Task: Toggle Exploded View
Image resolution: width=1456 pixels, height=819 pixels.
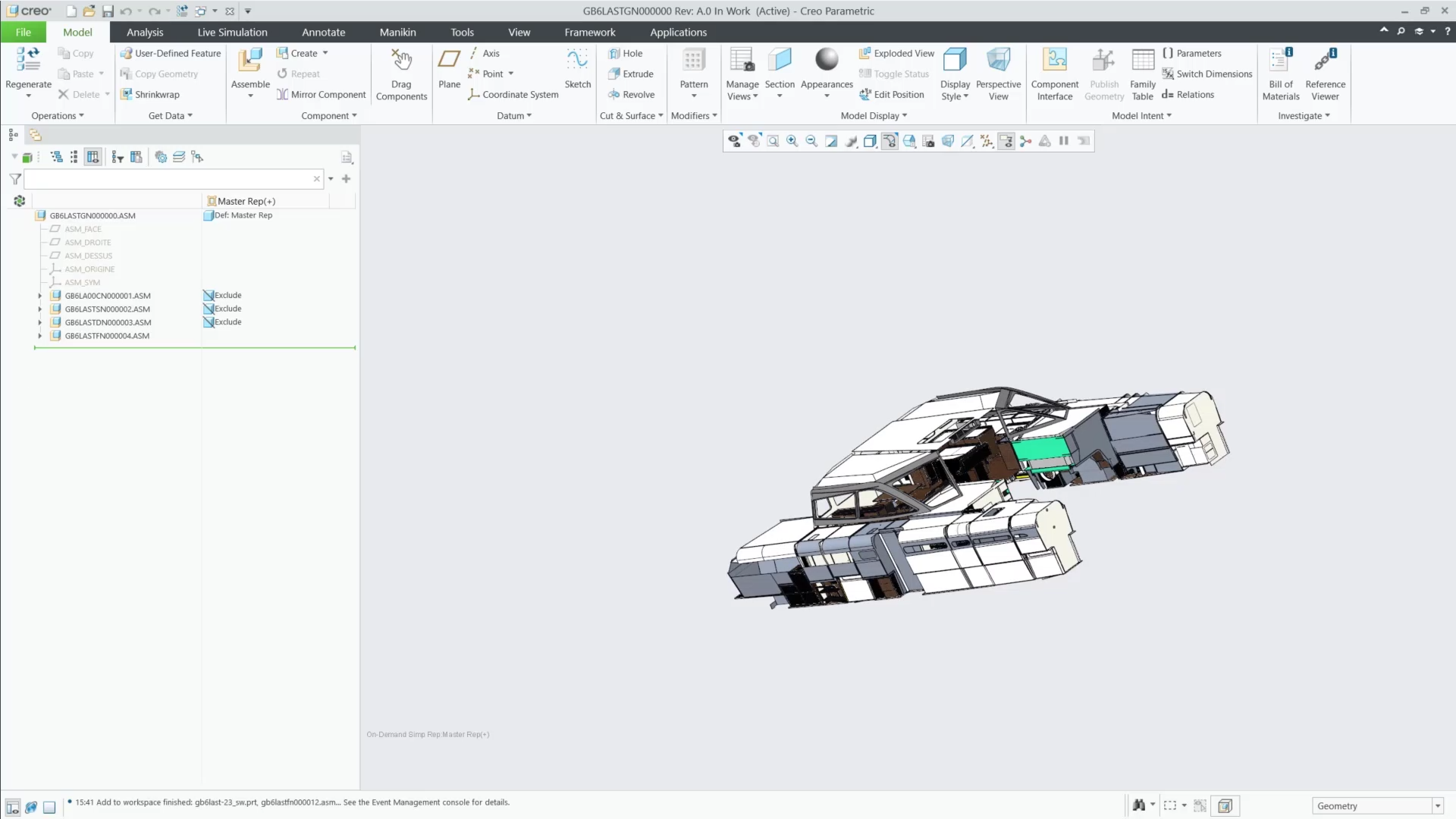Action: 896,53
